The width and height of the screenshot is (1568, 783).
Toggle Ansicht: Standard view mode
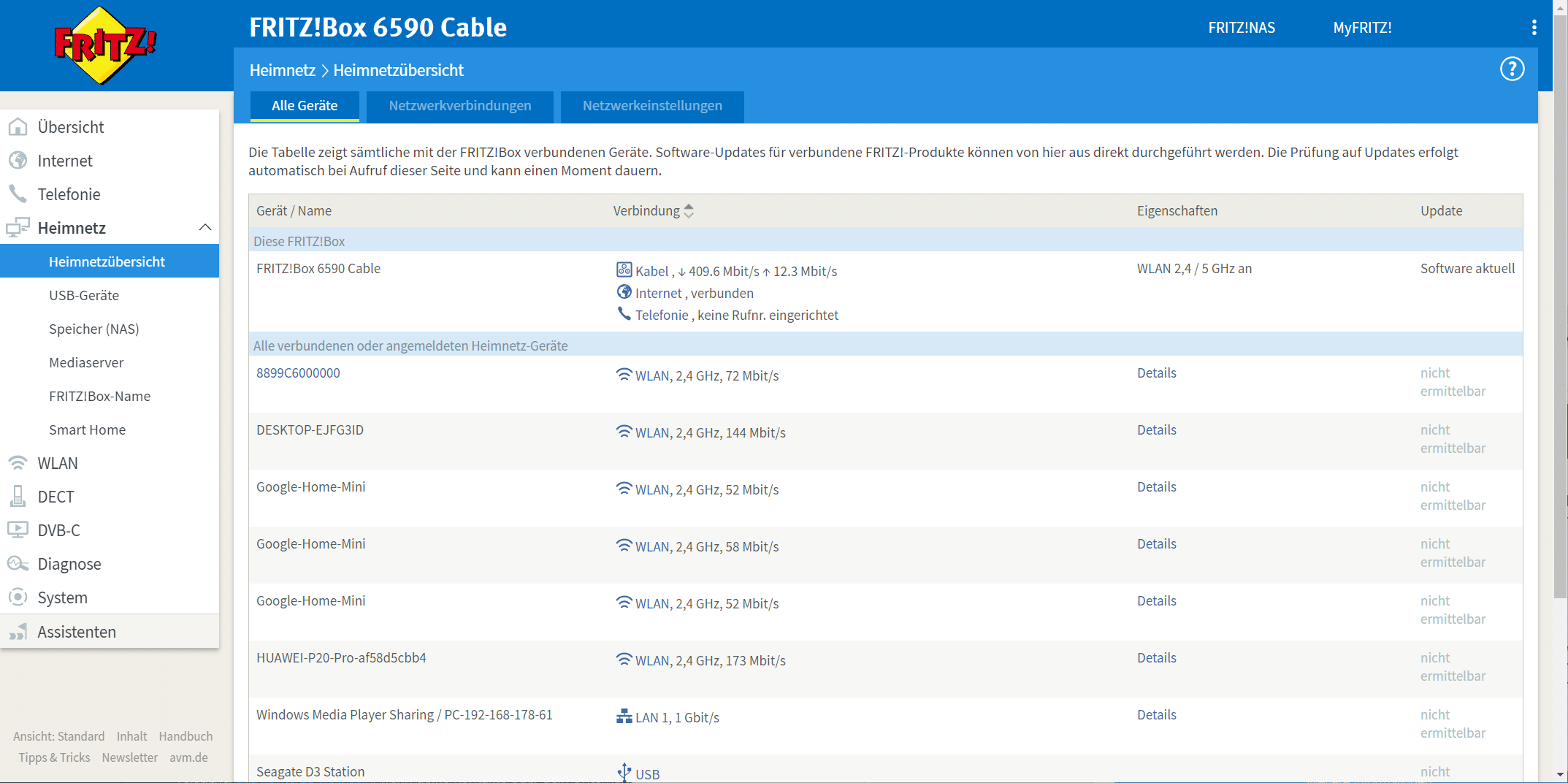(58, 736)
